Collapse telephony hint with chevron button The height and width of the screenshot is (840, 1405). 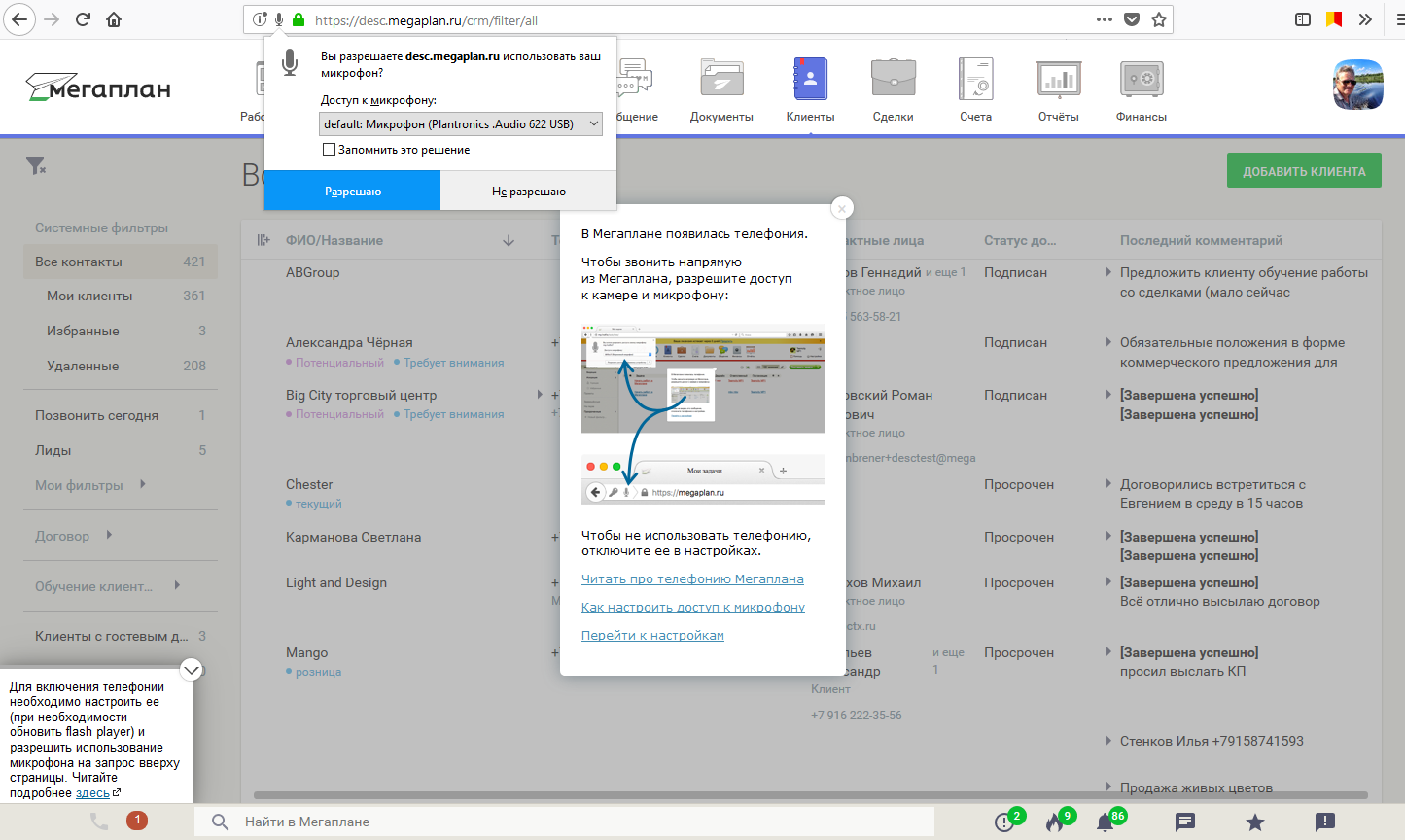tap(192, 669)
